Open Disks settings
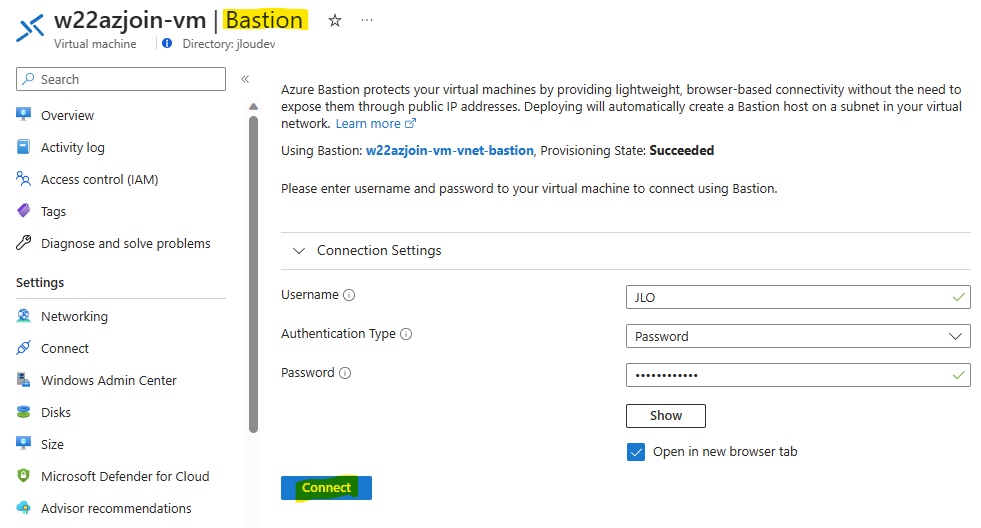 coord(56,412)
